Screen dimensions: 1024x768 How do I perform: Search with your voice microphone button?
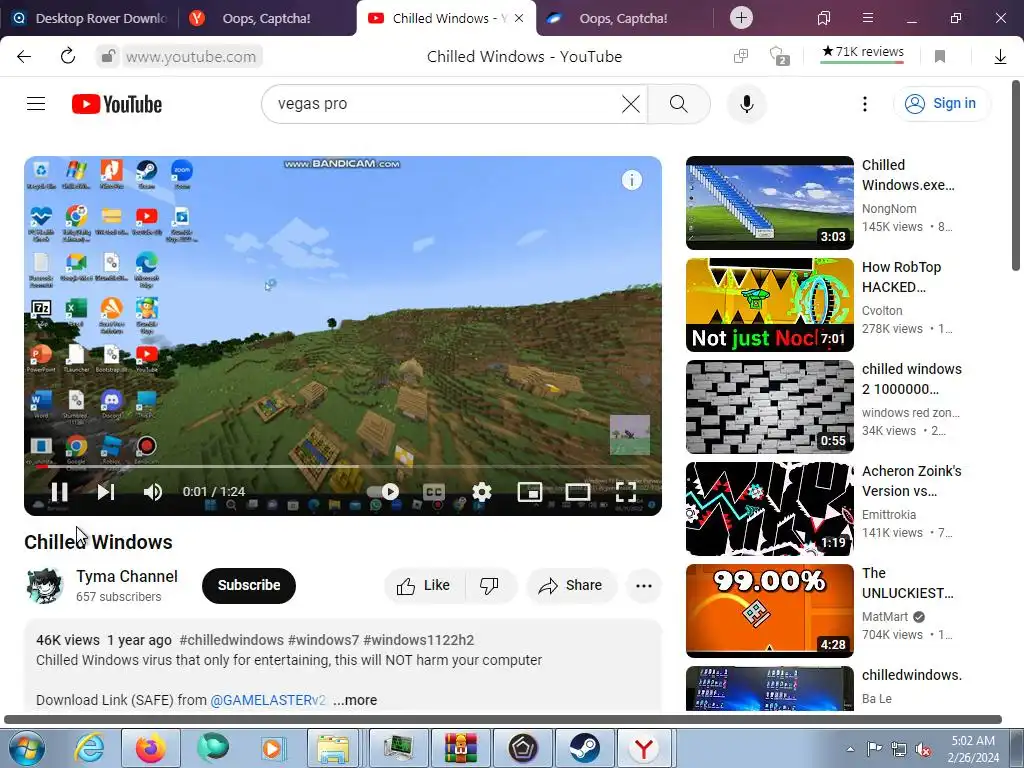747,104
